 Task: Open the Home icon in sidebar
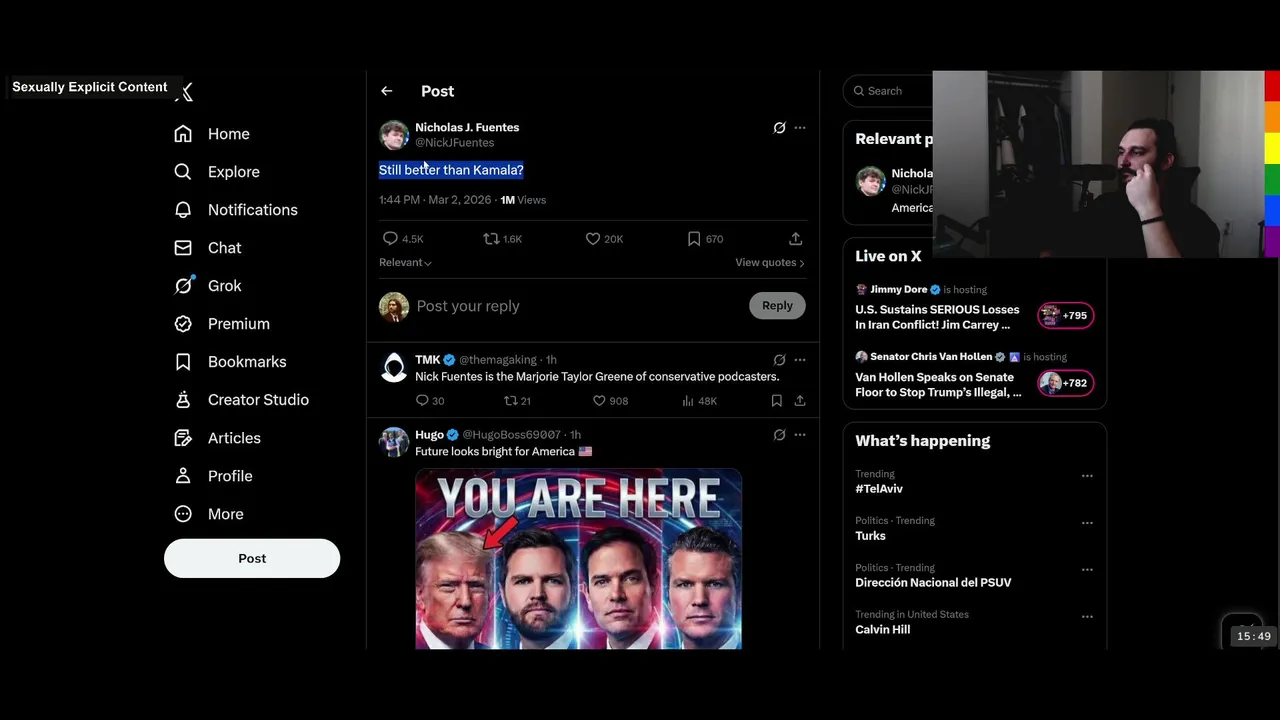coord(183,134)
